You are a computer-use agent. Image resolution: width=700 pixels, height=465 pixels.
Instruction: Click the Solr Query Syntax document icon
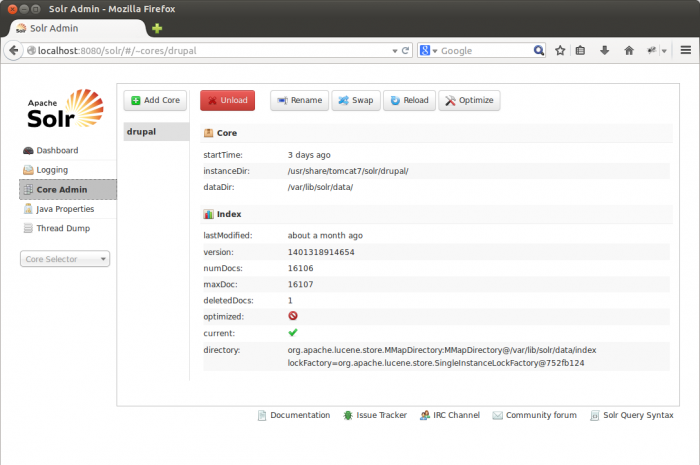[x=595, y=415]
